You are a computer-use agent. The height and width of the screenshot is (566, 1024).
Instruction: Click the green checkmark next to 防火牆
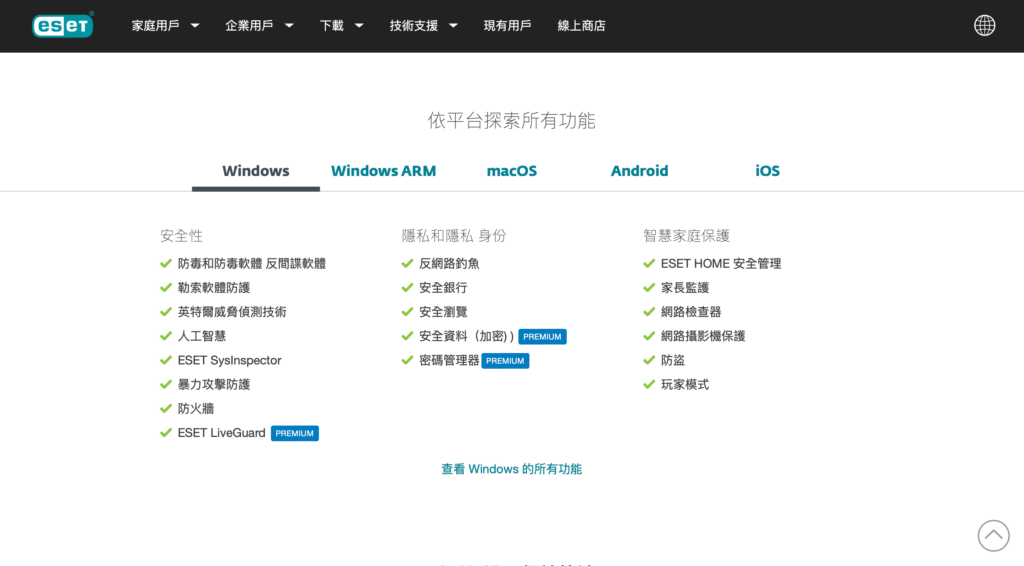point(166,409)
